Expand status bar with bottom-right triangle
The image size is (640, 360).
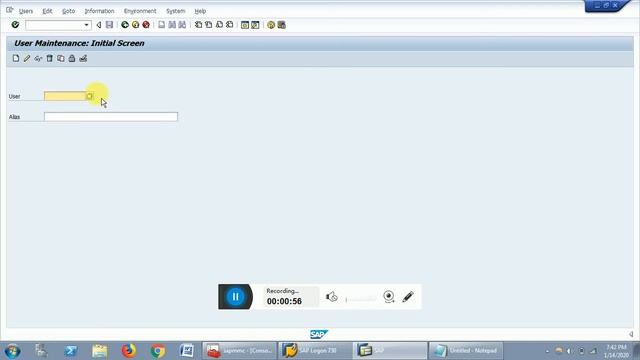[x=631, y=334]
